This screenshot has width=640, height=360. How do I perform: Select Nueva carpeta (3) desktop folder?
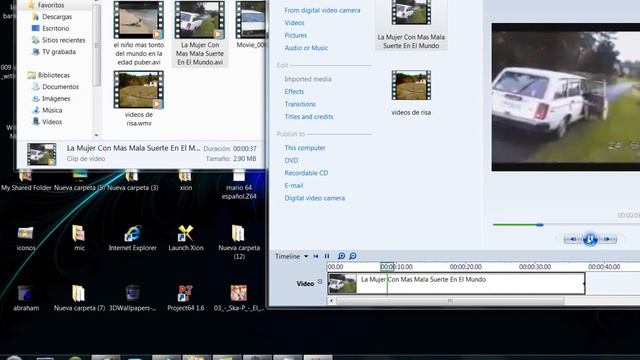tap(132, 181)
